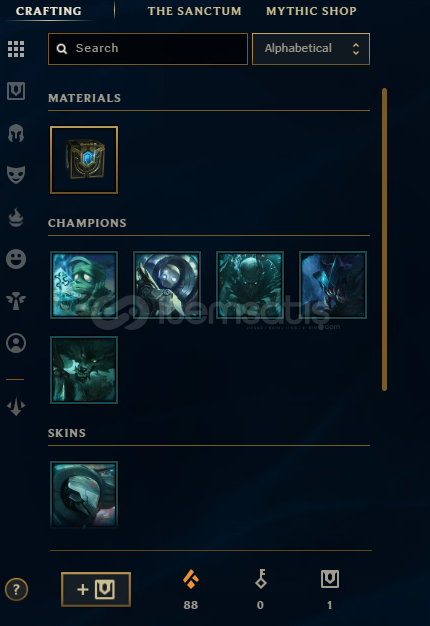Select the Crafting tab
This screenshot has width=430, height=626.
pyautogui.click(x=49, y=11)
